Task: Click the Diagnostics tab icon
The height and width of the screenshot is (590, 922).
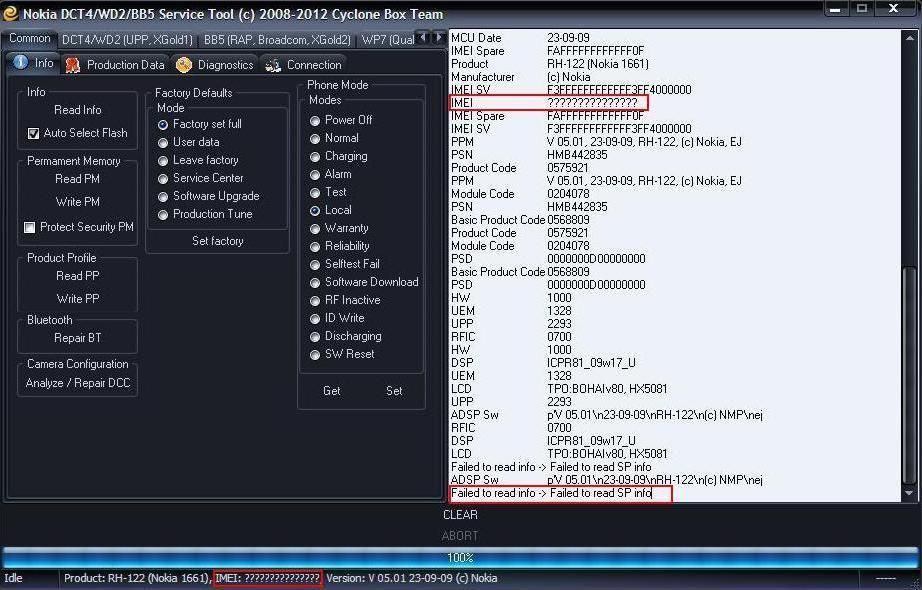Action: click(184, 65)
